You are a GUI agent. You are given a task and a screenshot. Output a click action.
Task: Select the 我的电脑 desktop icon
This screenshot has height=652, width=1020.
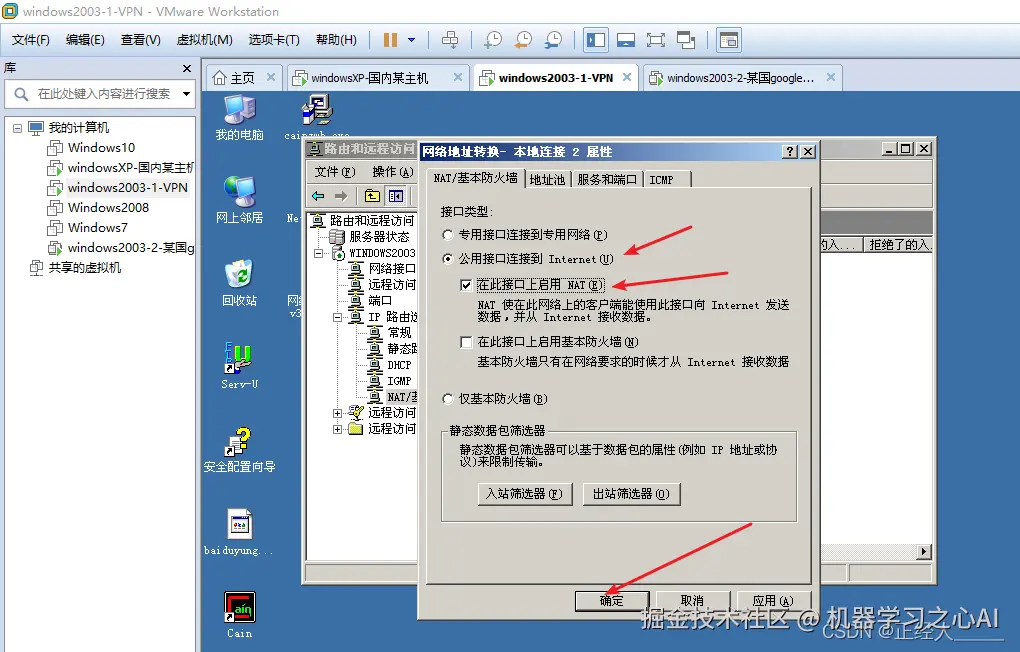(x=239, y=118)
